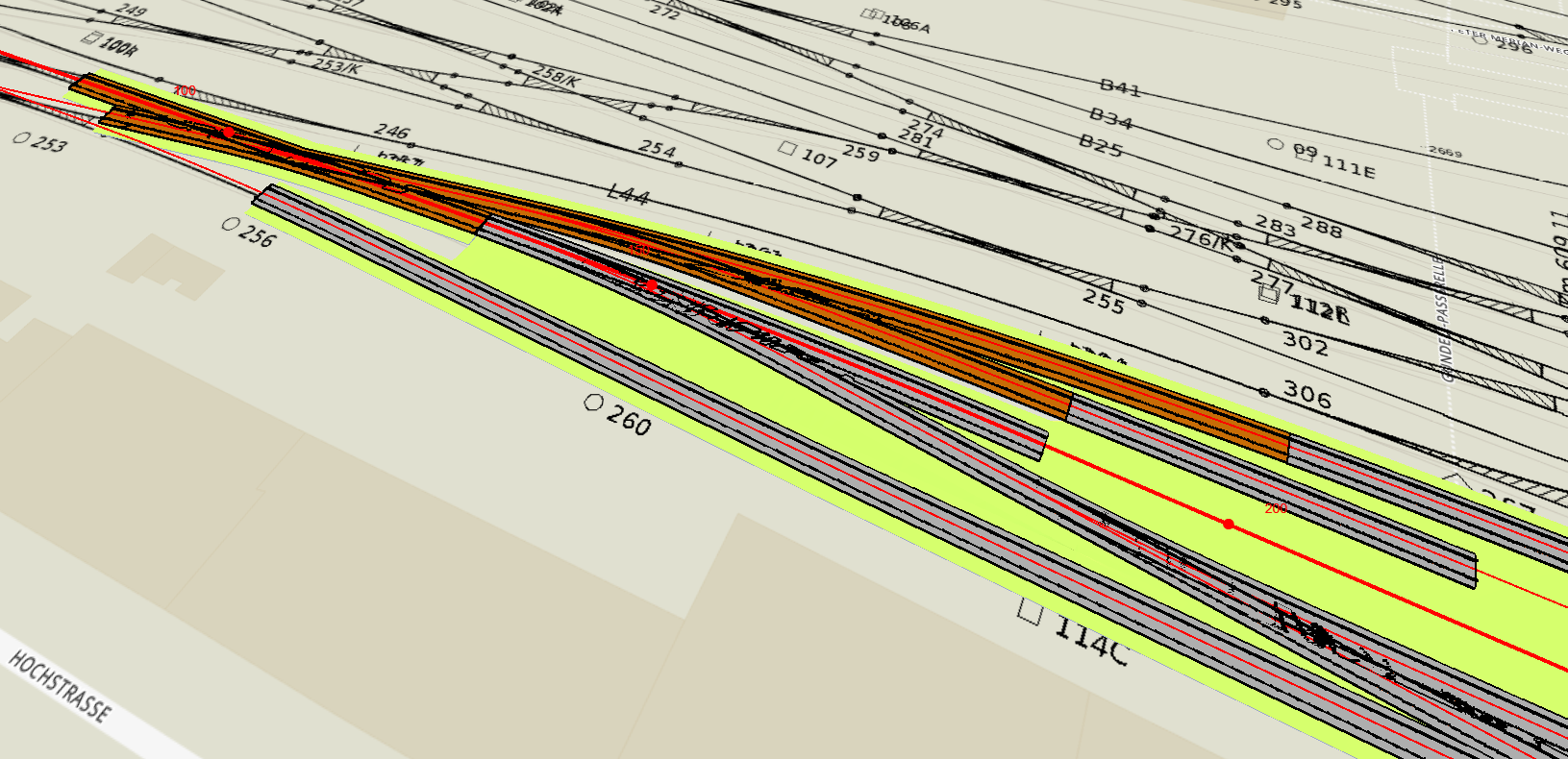1568x759 pixels.
Task: Click the B25 track label
Action: tap(1101, 147)
